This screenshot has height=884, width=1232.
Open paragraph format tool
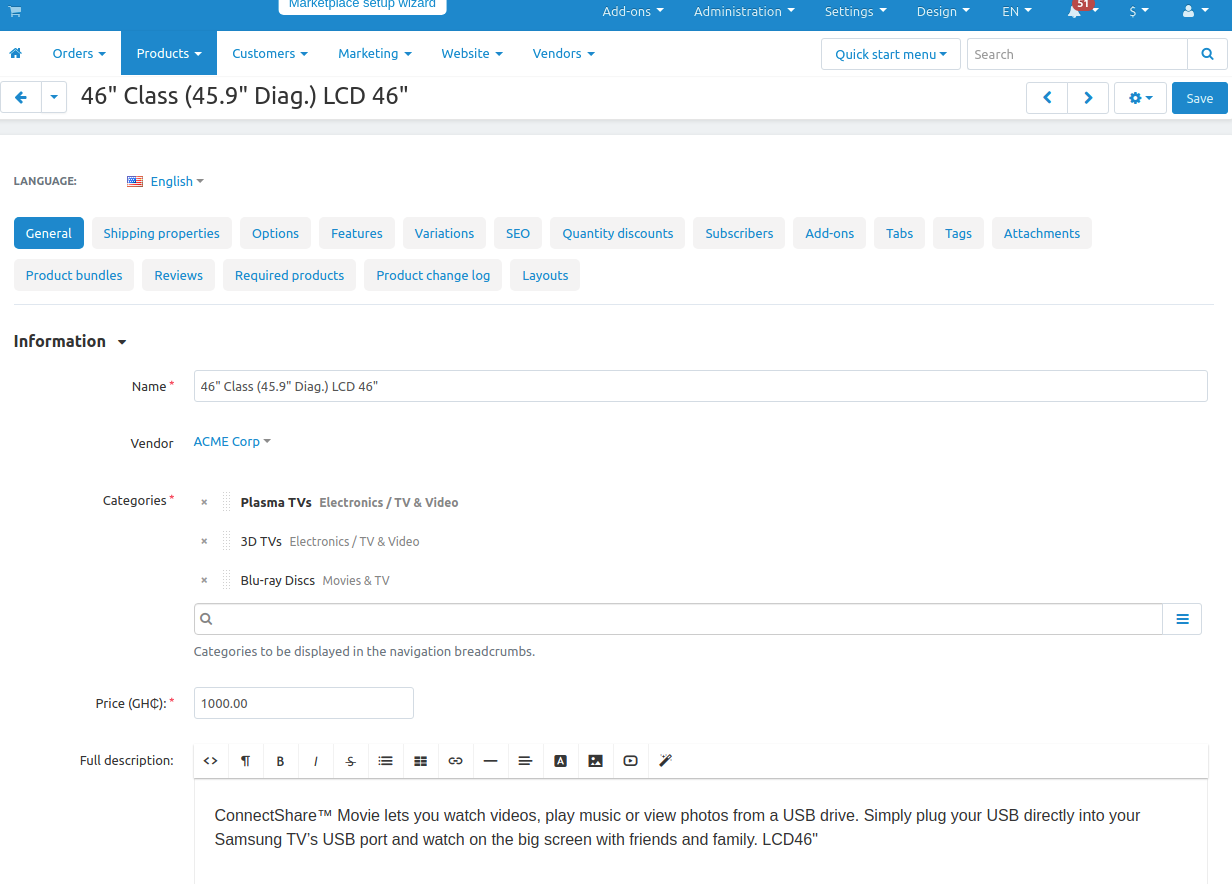click(x=246, y=761)
